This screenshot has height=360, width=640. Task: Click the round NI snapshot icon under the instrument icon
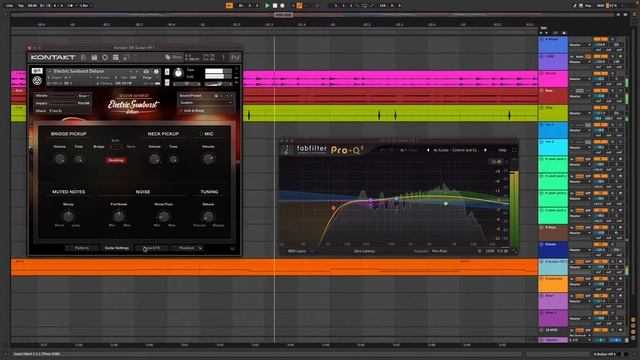[37, 80]
